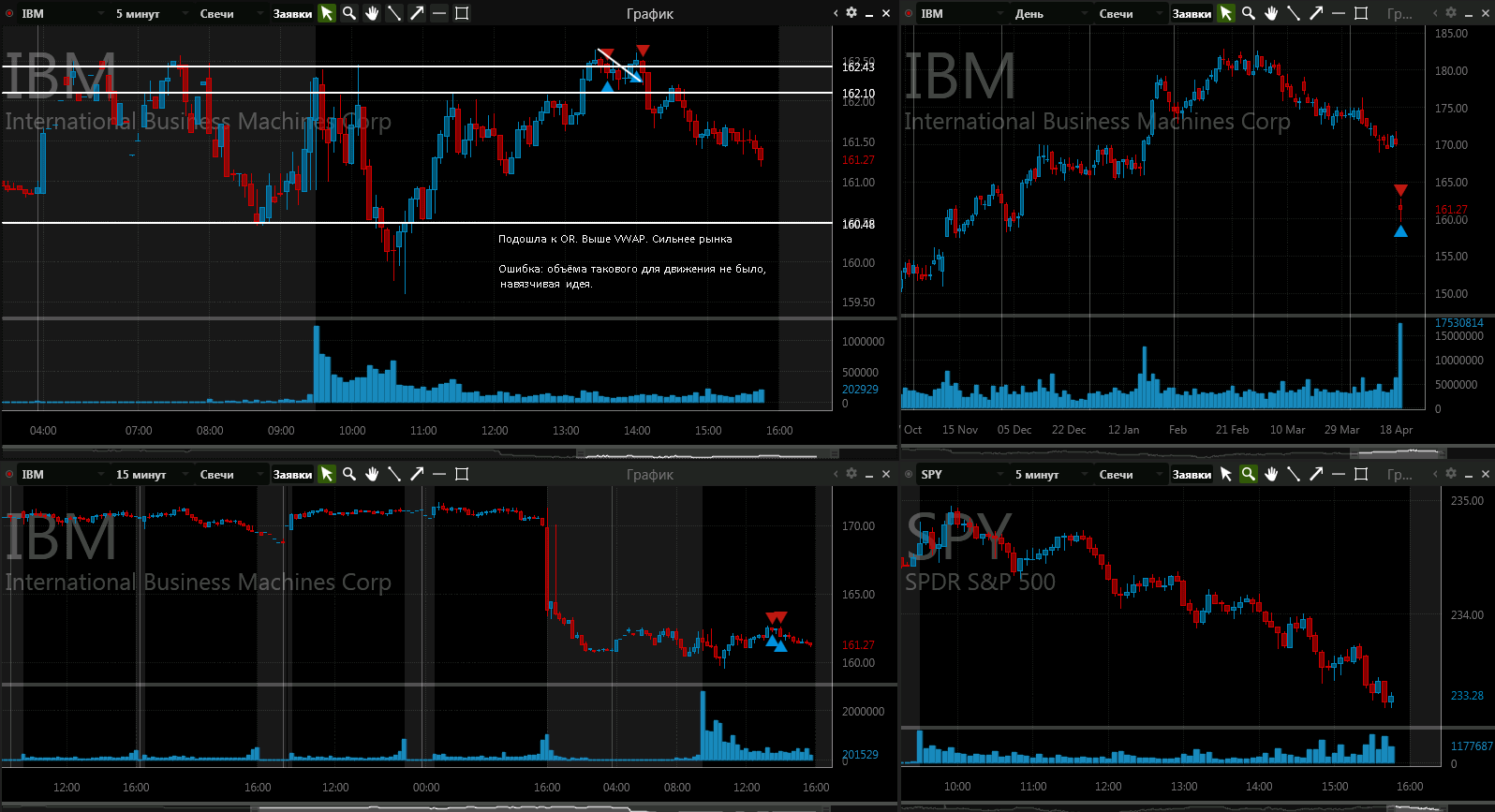Viewport: 1495px width, 812px height.
Task: Activate the zoom magnifier in IBM daily chart
Action: coord(1249,13)
